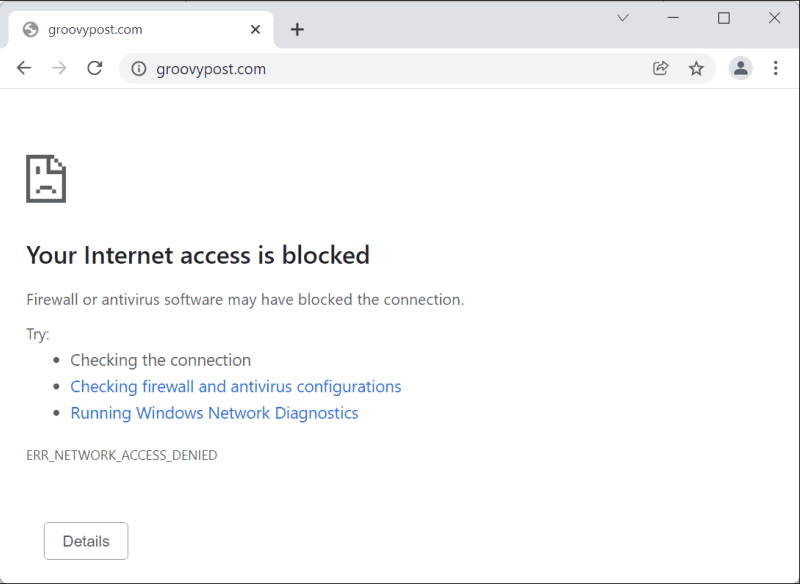This screenshot has height=584, width=800.
Task: View site information icon in address bar
Action: coord(139,68)
